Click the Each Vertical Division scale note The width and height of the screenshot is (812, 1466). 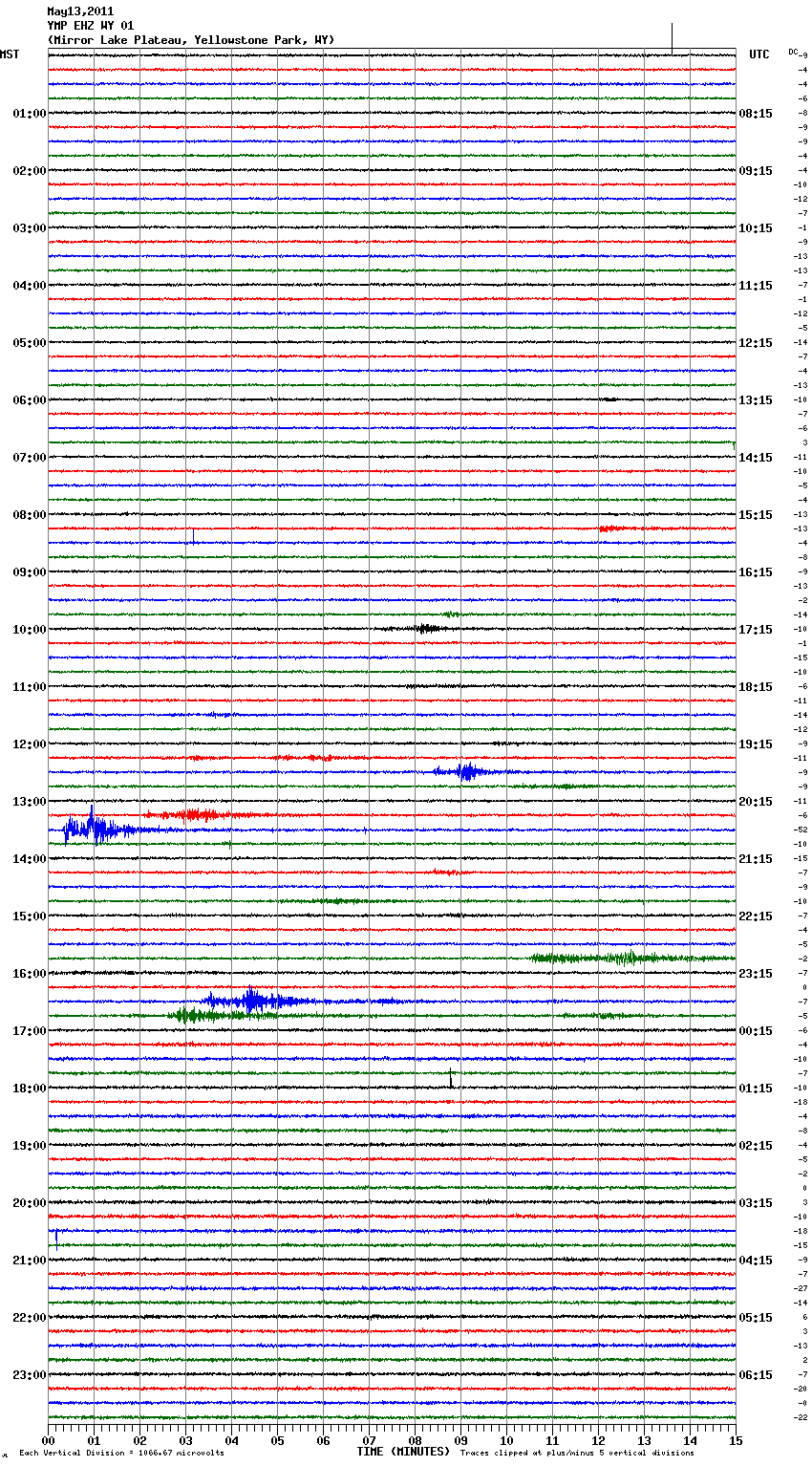121,1454
